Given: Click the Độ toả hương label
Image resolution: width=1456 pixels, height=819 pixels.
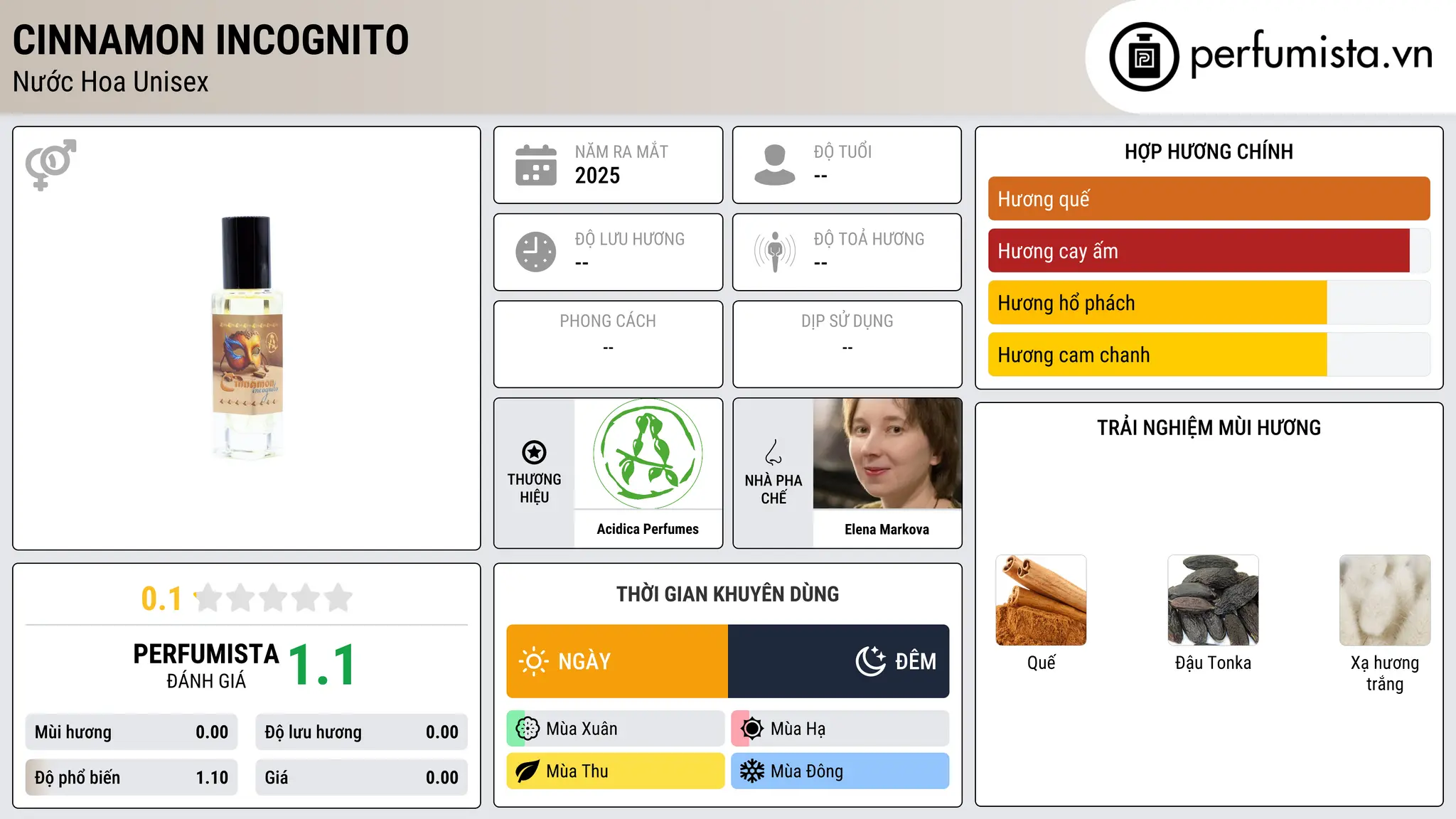Looking at the screenshot, I should (x=869, y=239).
